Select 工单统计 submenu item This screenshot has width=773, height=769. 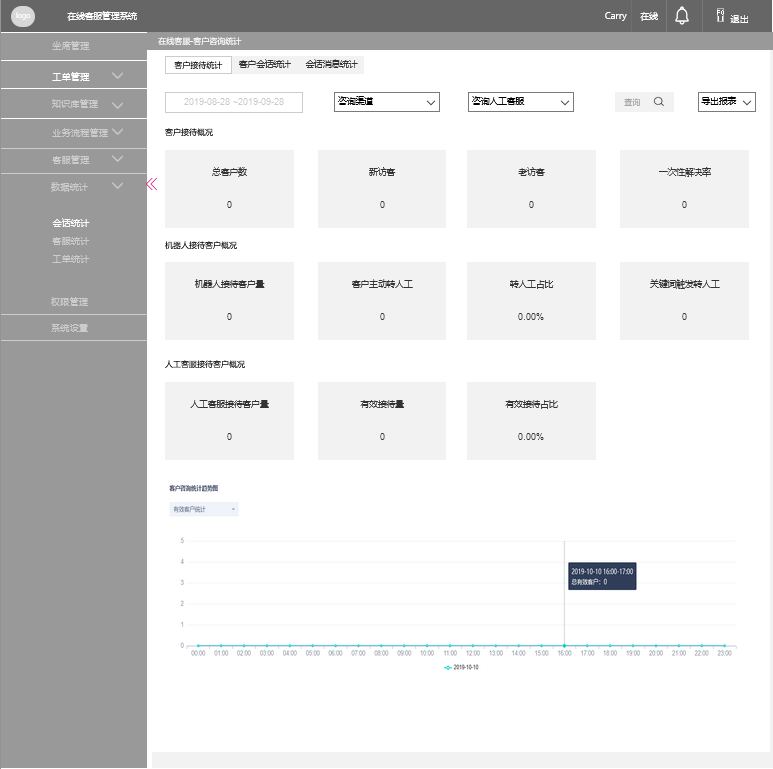click(70, 259)
